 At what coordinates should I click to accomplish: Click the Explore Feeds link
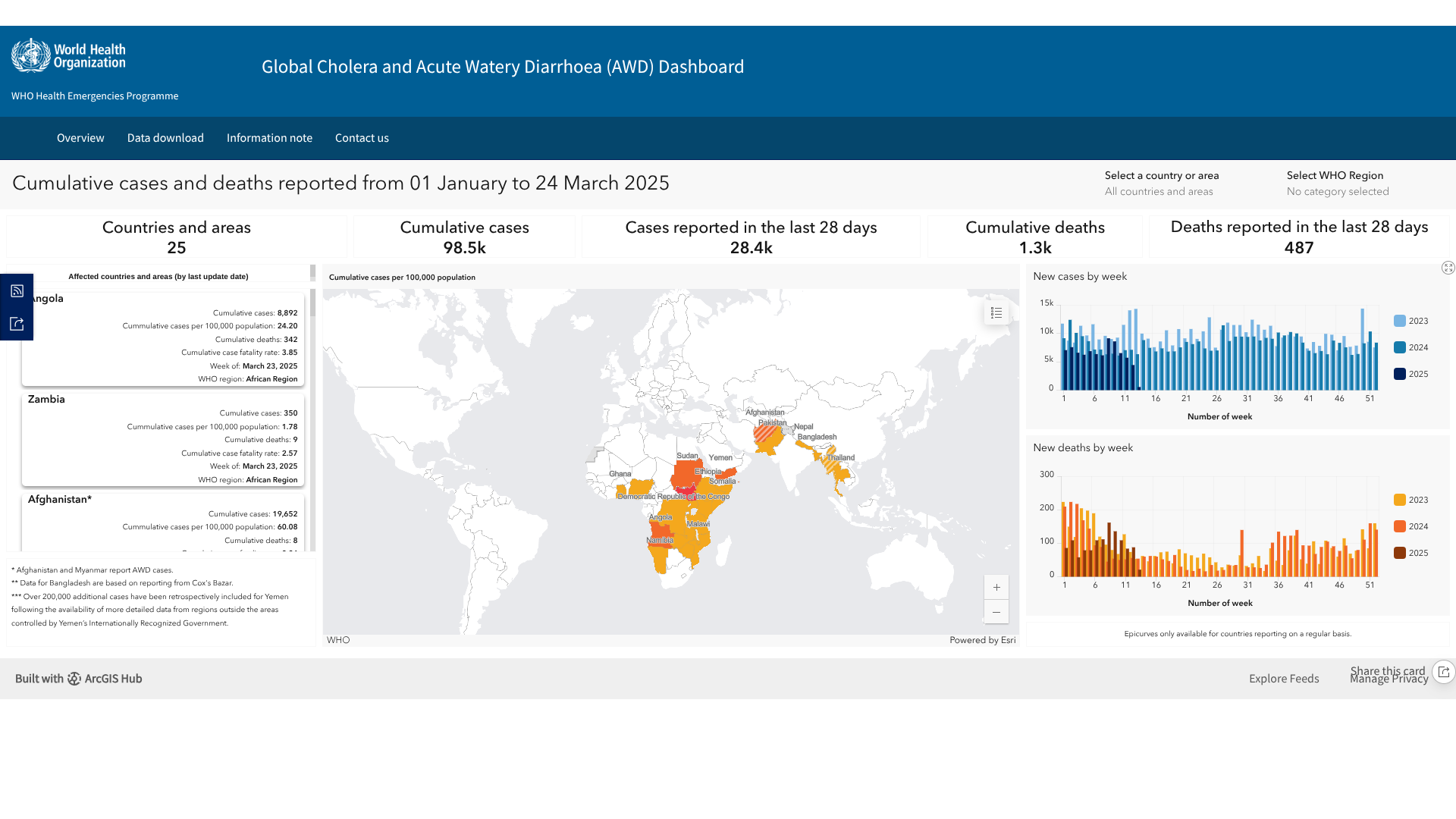coord(1283,679)
